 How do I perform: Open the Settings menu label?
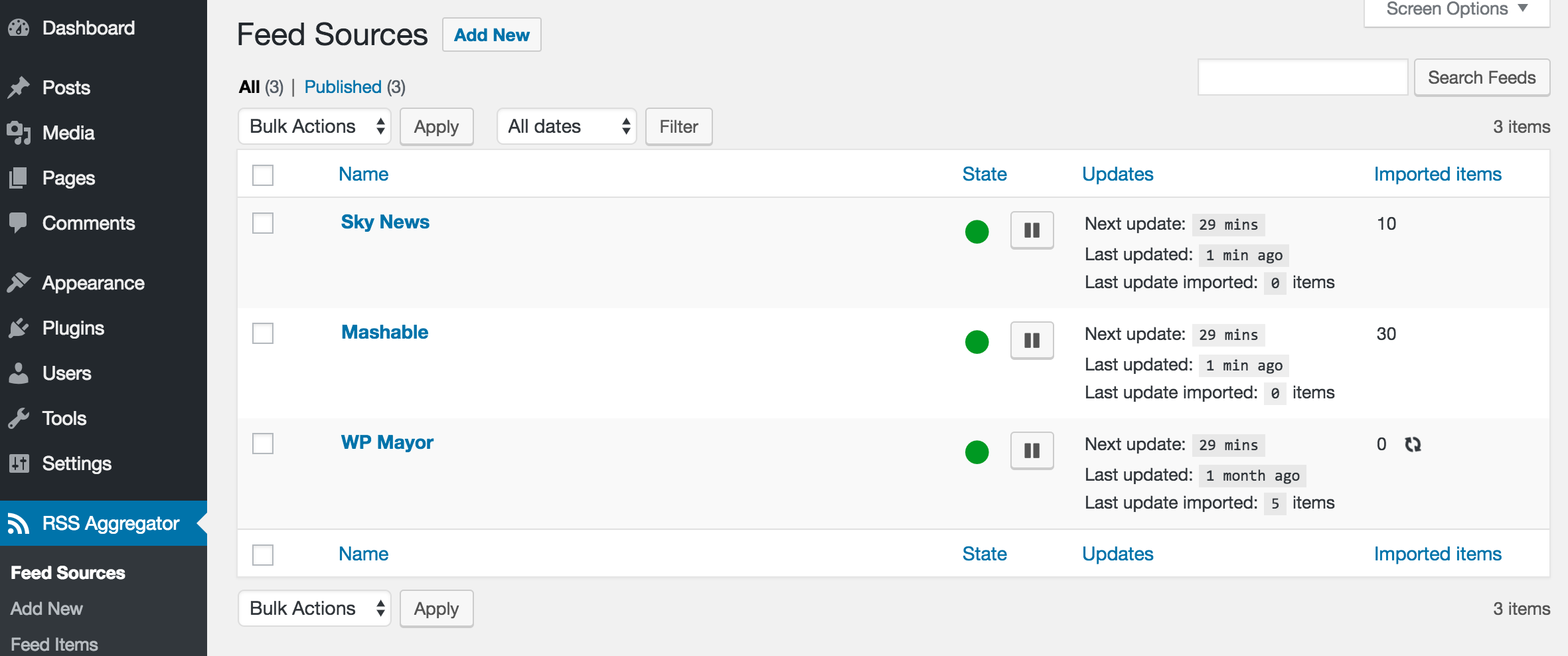point(76,463)
